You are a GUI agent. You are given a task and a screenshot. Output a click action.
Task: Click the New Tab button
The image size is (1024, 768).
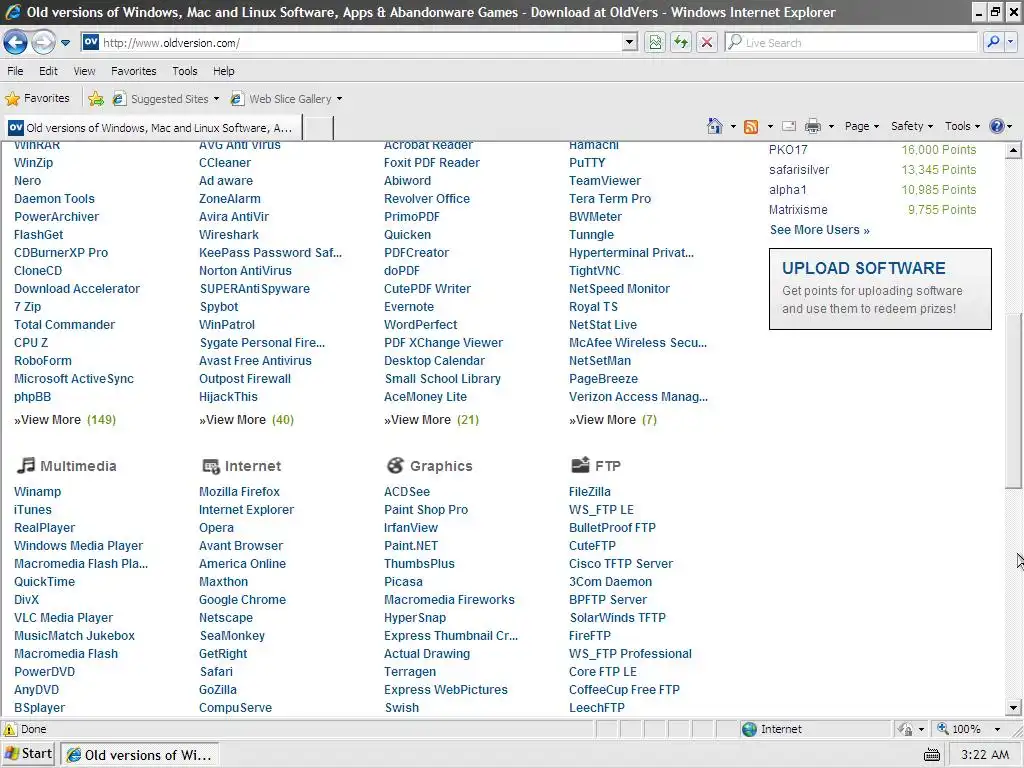click(x=318, y=127)
